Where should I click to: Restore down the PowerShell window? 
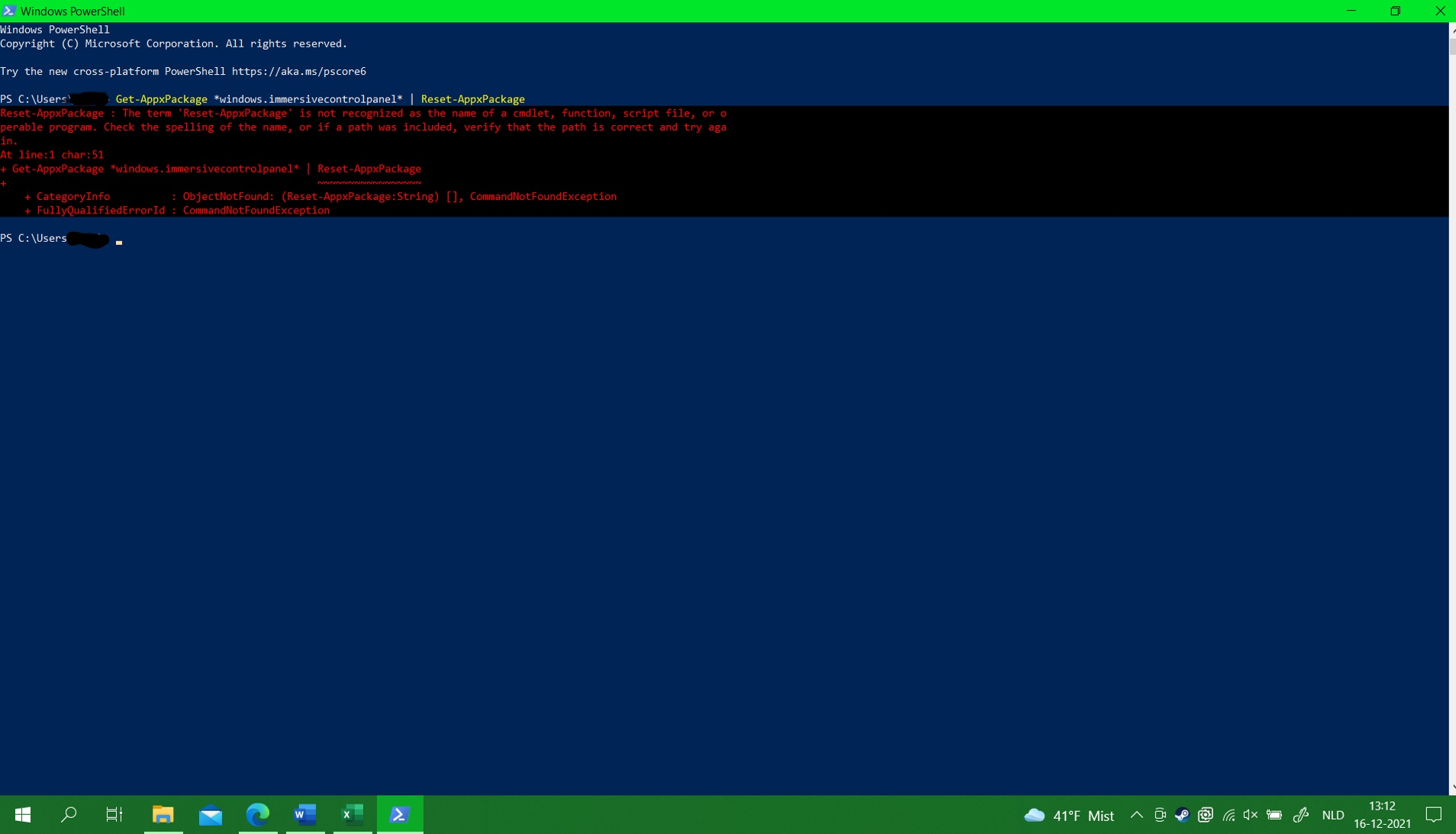coord(1396,11)
